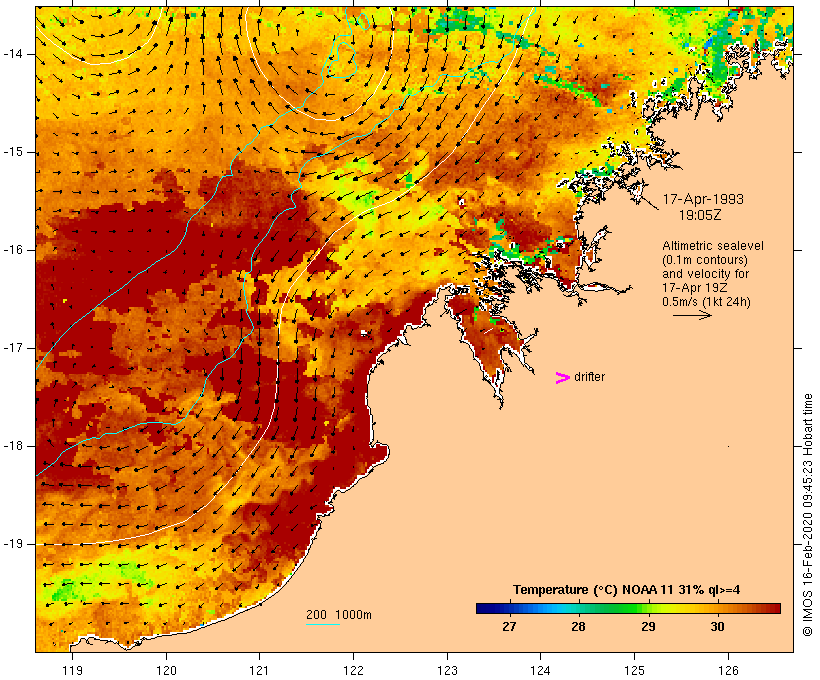Click the colorbar tick label '29'
820x680 pixels.
[x=648, y=627]
